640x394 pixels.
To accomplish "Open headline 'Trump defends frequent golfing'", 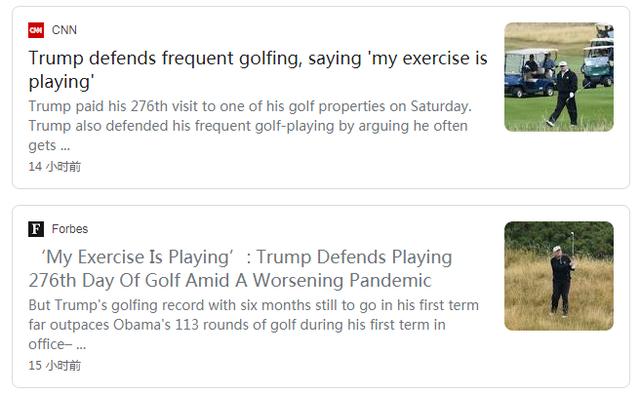I will point(258,70).
